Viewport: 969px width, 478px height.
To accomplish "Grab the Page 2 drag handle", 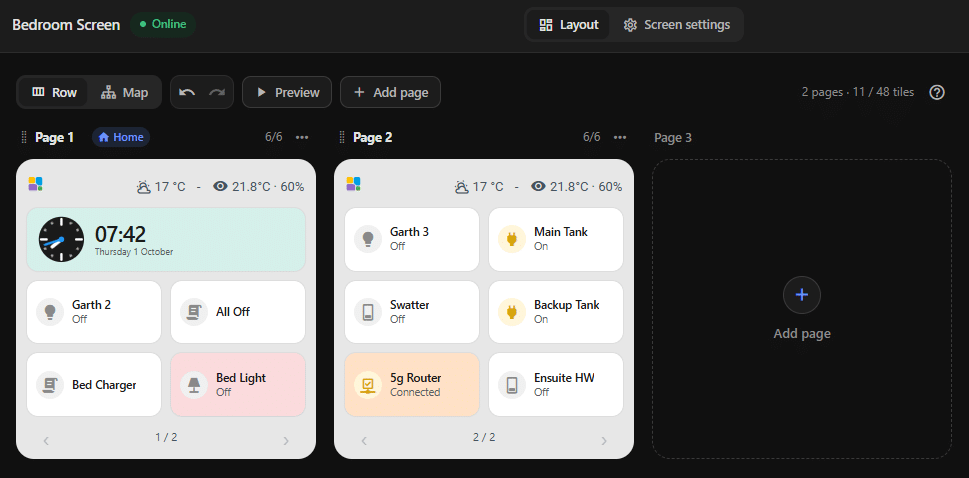I will coord(342,137).
